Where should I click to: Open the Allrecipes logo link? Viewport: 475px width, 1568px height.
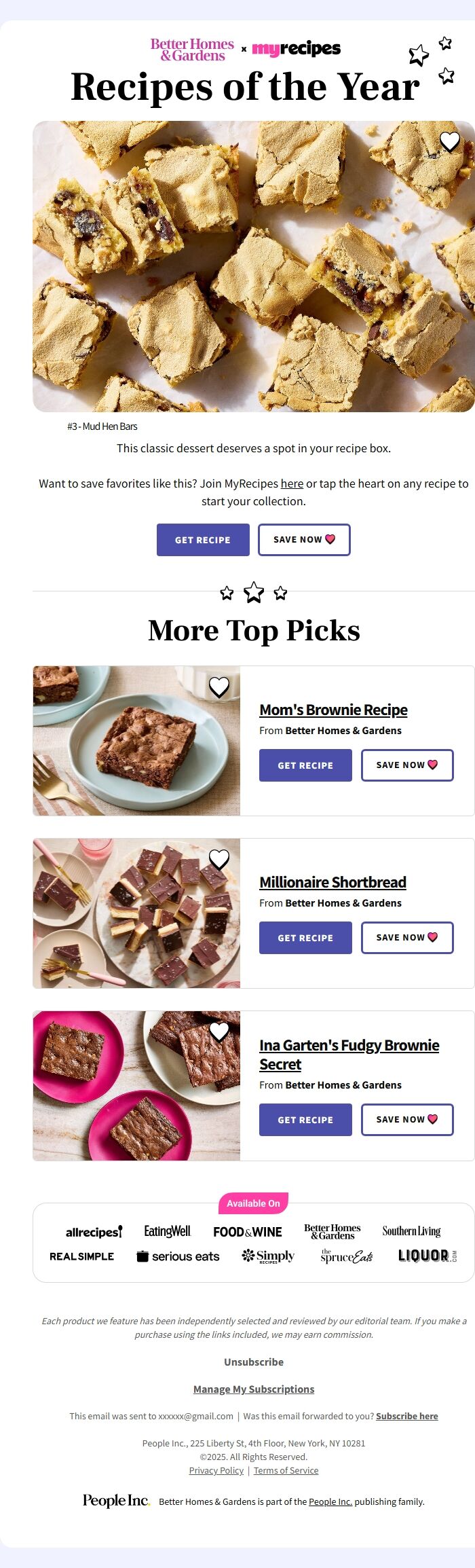[94, 1232]
